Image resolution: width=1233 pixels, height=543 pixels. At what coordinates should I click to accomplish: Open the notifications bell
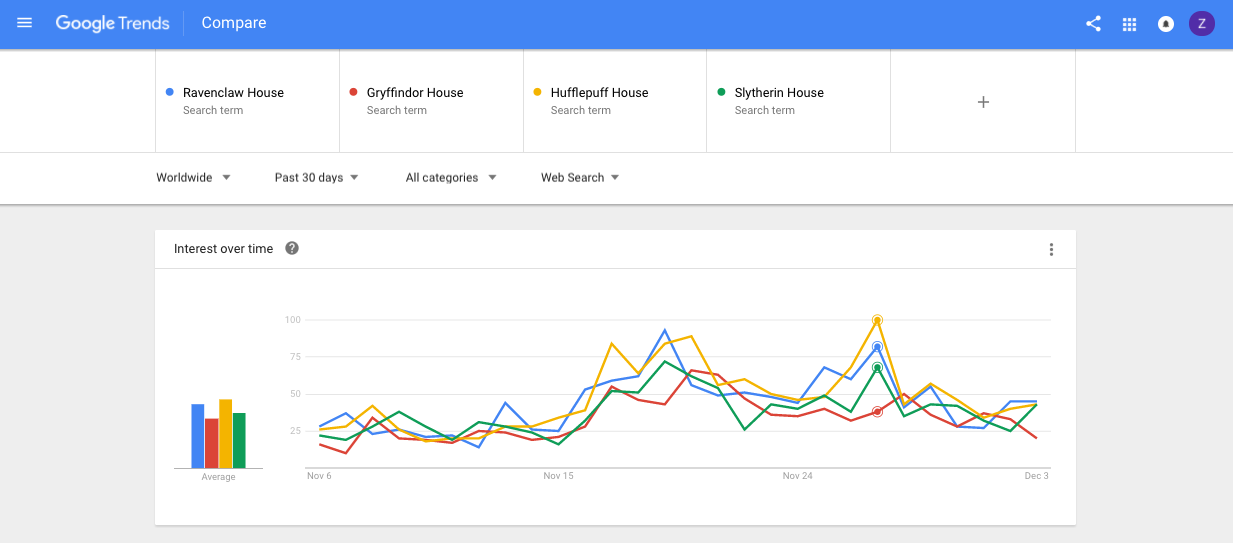pos(1166,24)
